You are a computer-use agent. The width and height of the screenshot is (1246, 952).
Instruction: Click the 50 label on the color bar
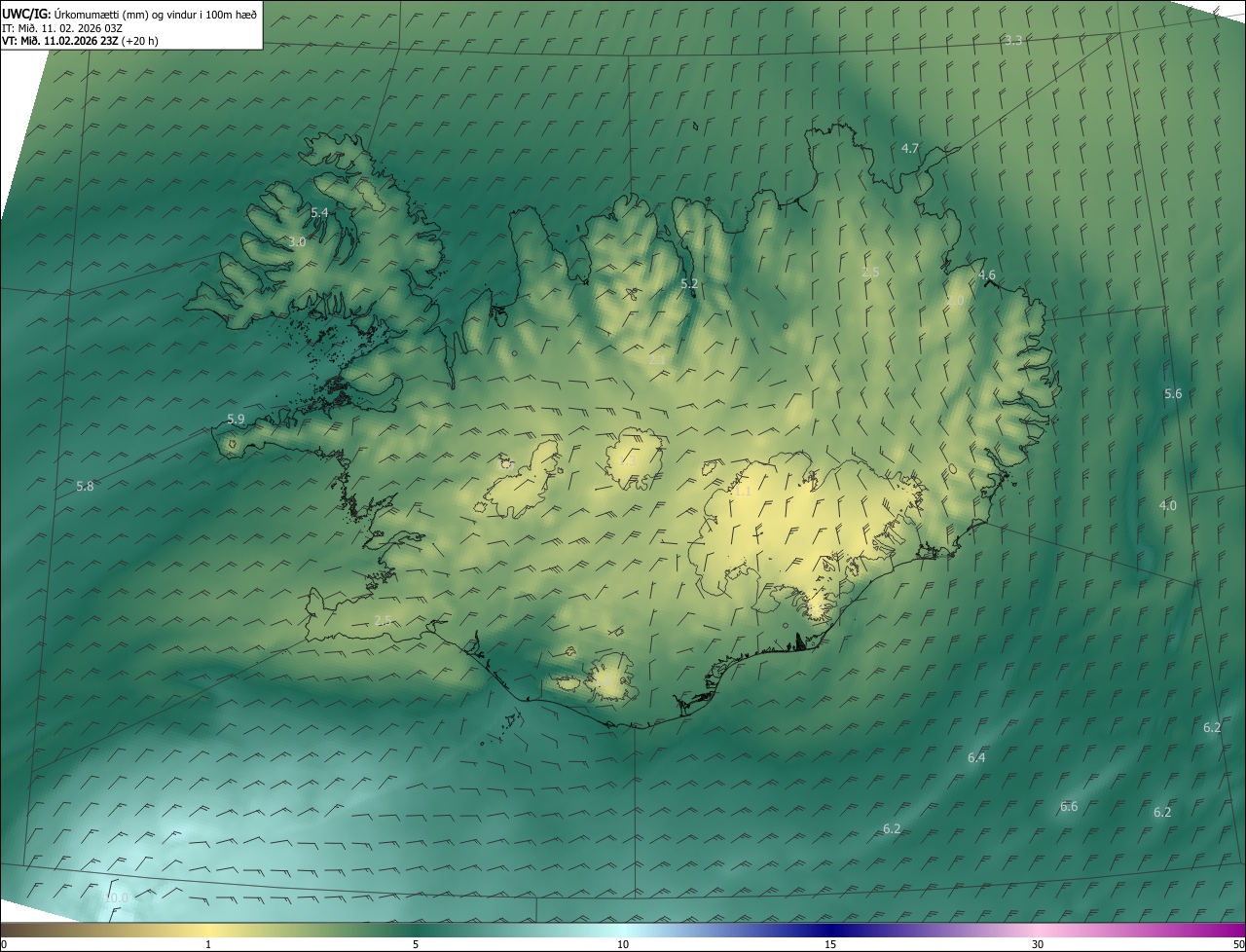tap(1237, 944)
